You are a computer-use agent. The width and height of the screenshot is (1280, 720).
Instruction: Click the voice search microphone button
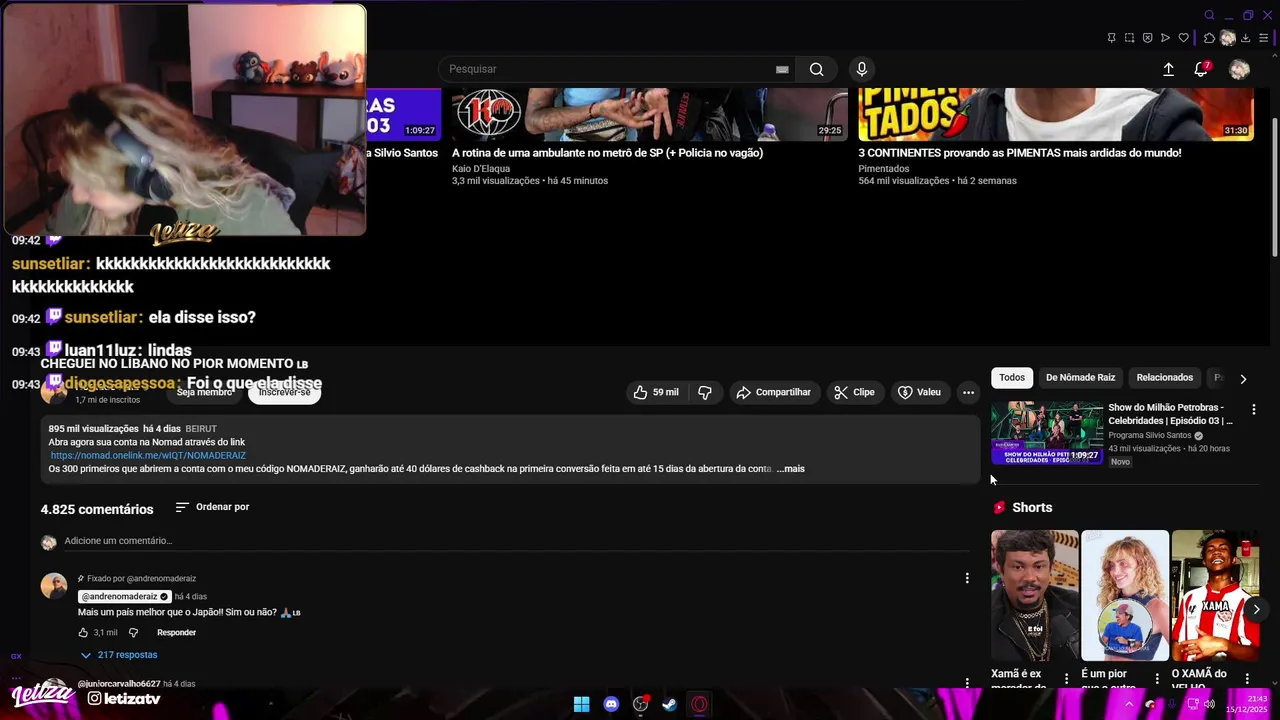tap(862, 69)
